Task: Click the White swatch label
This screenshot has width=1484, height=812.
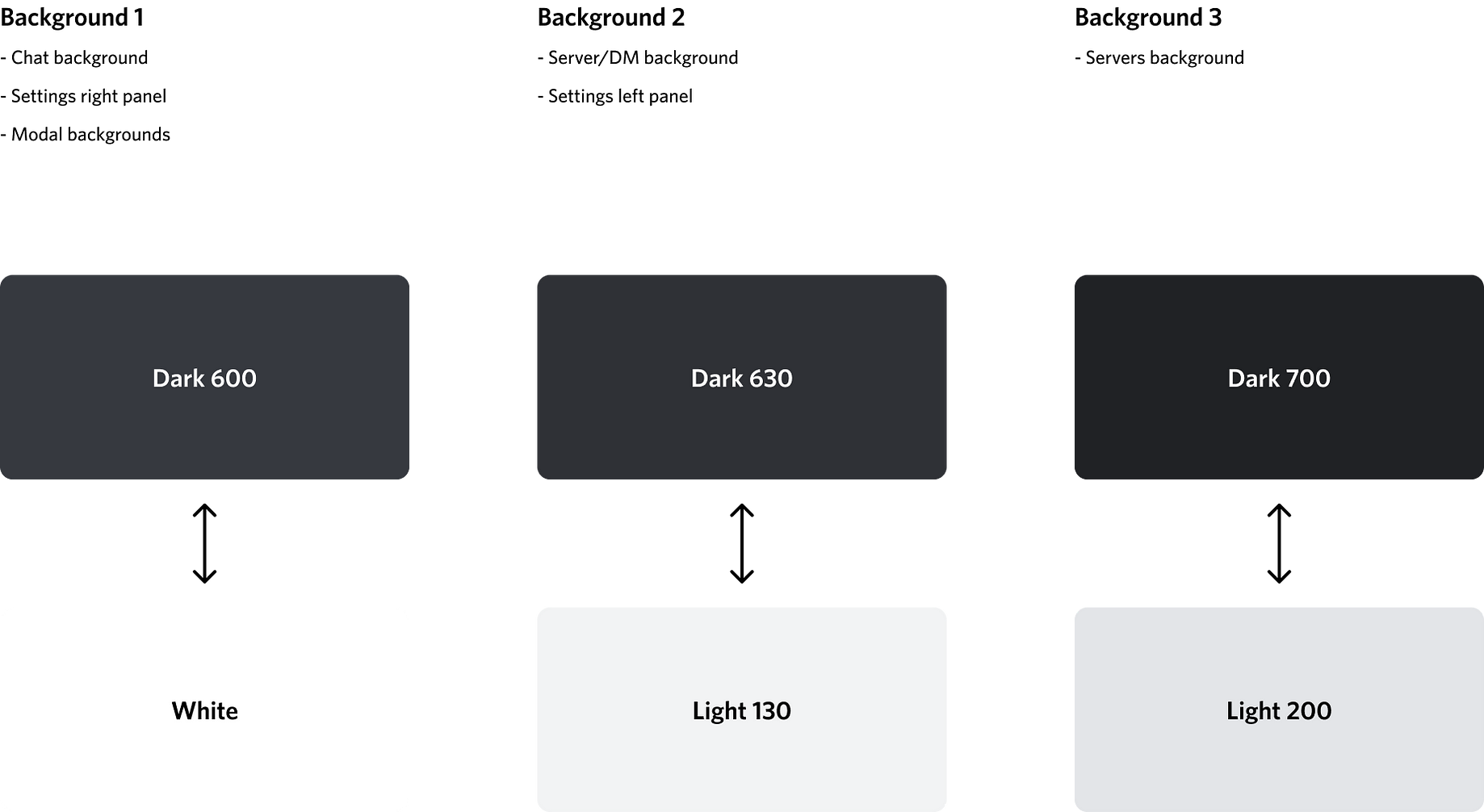Action: pos(204,710)
